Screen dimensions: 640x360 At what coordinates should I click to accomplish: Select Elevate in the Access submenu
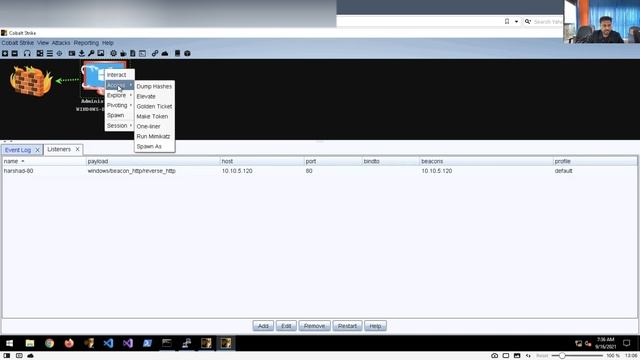point(154,96)
